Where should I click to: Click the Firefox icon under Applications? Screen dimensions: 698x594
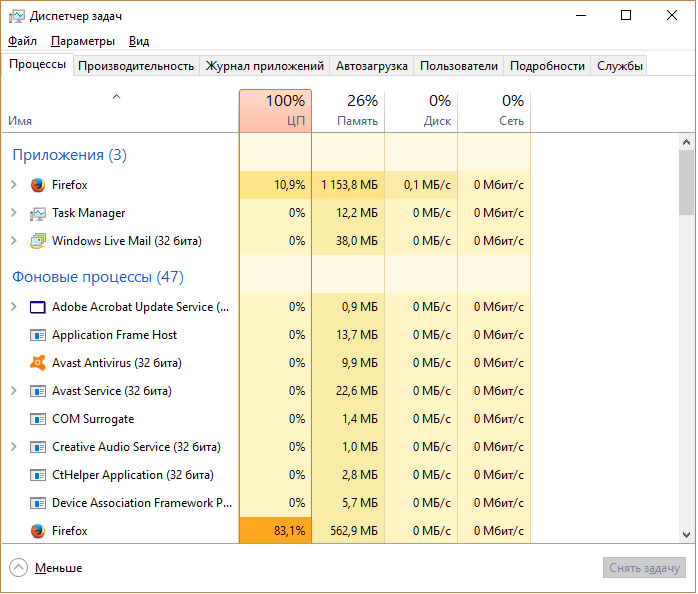(x=38, y=185)
